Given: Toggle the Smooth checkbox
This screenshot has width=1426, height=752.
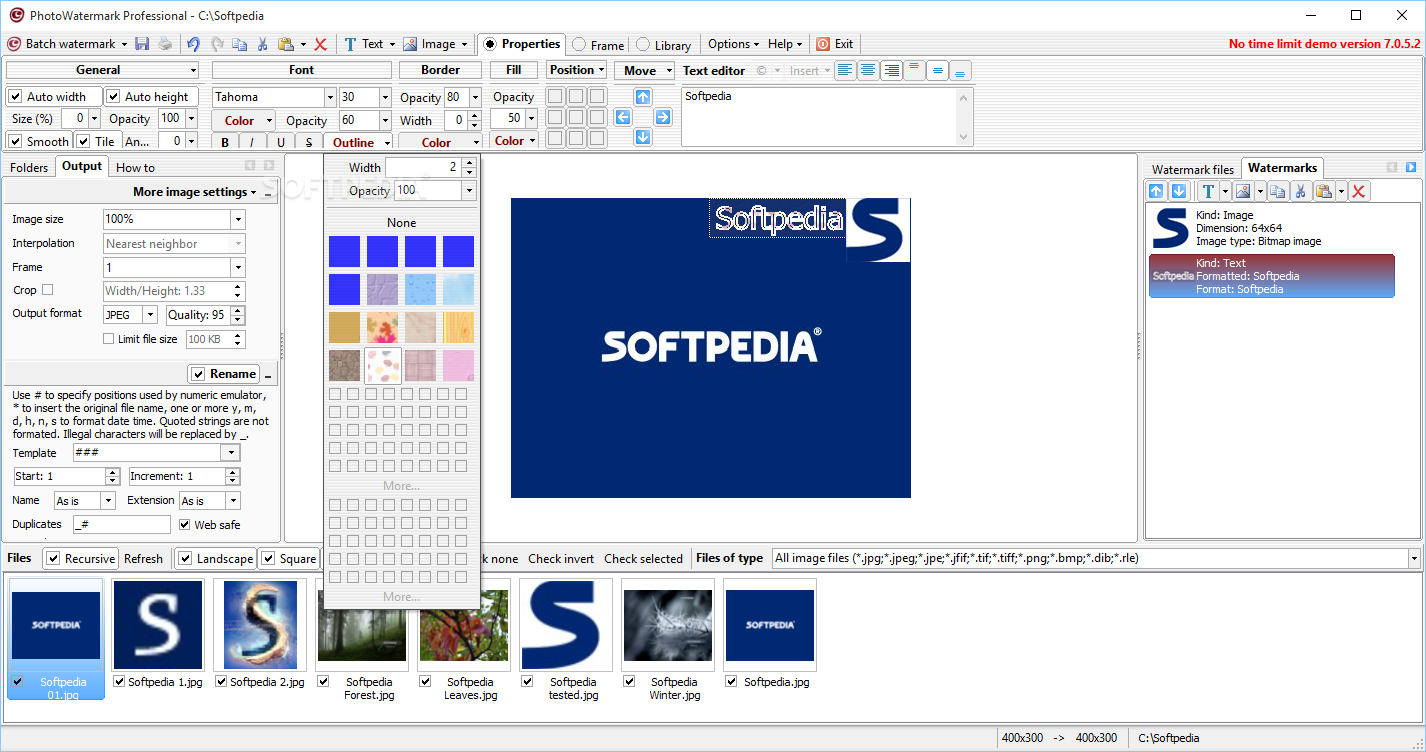Looking at the screenshot, I should [15, 142].
